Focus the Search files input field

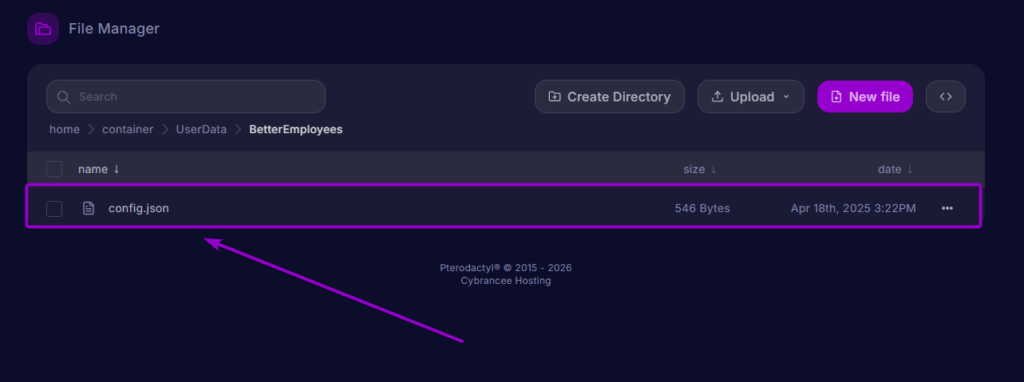pyautogui.click(x=186, y=97)
